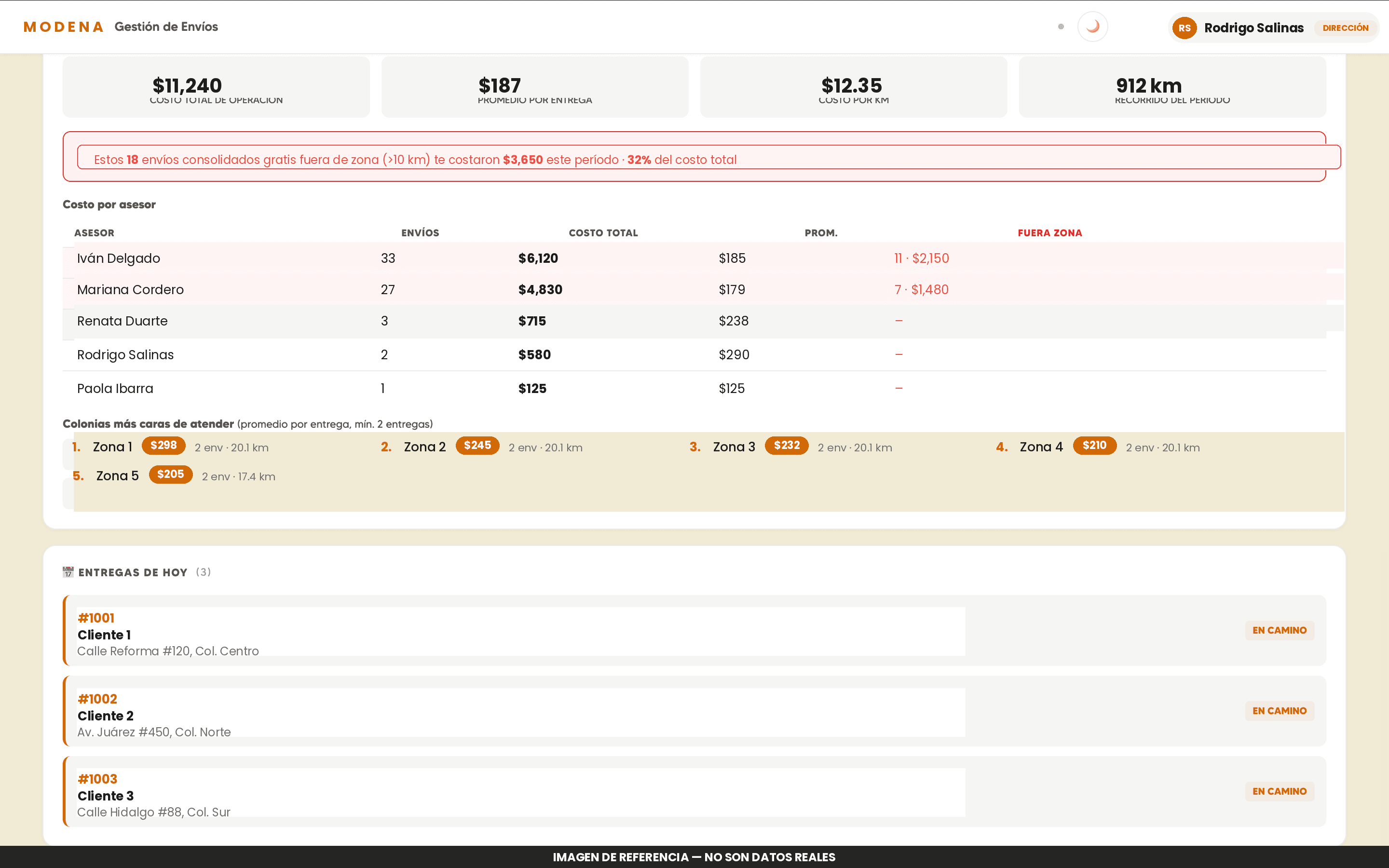This screenshot has width=1389, height=868.
Task: Click the DIRECCIÓN role badge
Action: 1346,27
